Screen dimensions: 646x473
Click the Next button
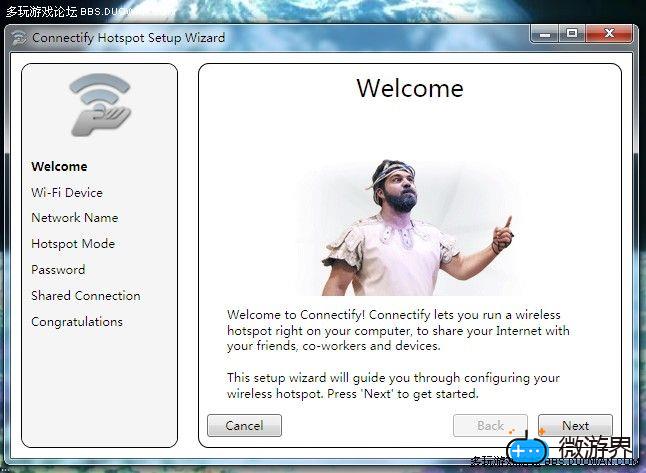(575, 425)
